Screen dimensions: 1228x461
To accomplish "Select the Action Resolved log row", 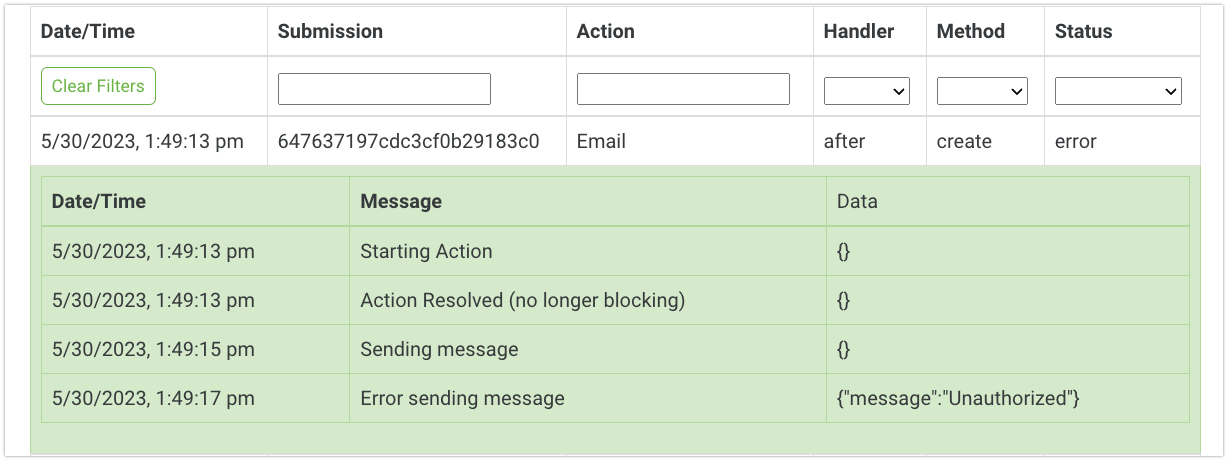I will click(x=615, y=300).
